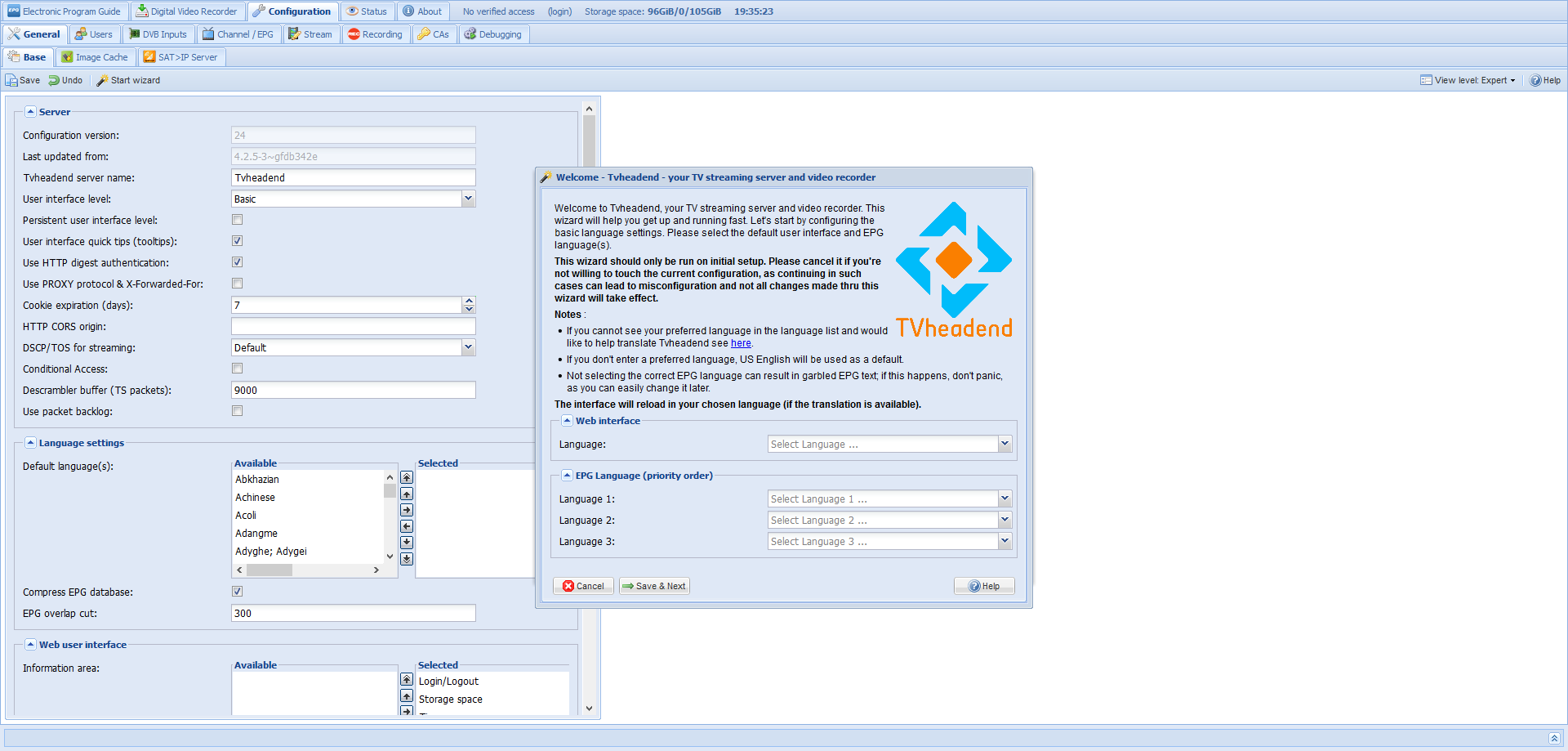Image resolution: width=1568 pixels, height=751 pixels.
Task: Add available language to Selected list
Action: (x=407, y=510)
